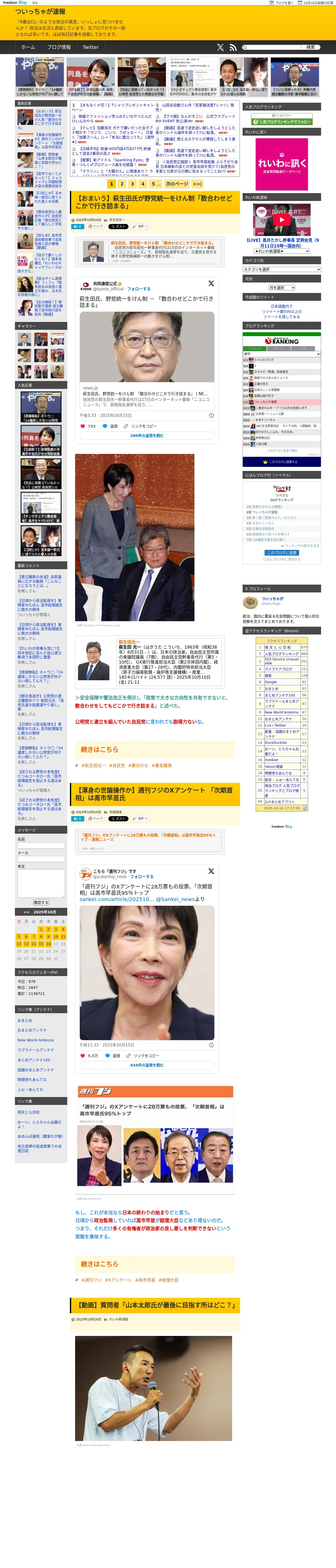This screenshot has height=1568, width=336.
Task: Click フォローする on the Kyodo tweet
Action: [139, 289]
